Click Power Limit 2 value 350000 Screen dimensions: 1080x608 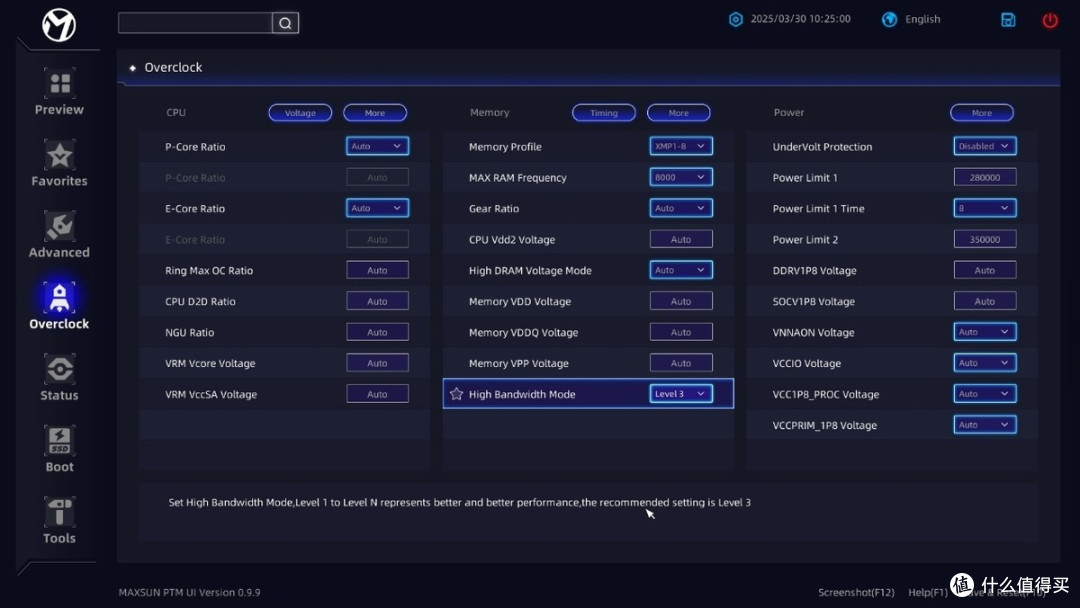point(985,239)
